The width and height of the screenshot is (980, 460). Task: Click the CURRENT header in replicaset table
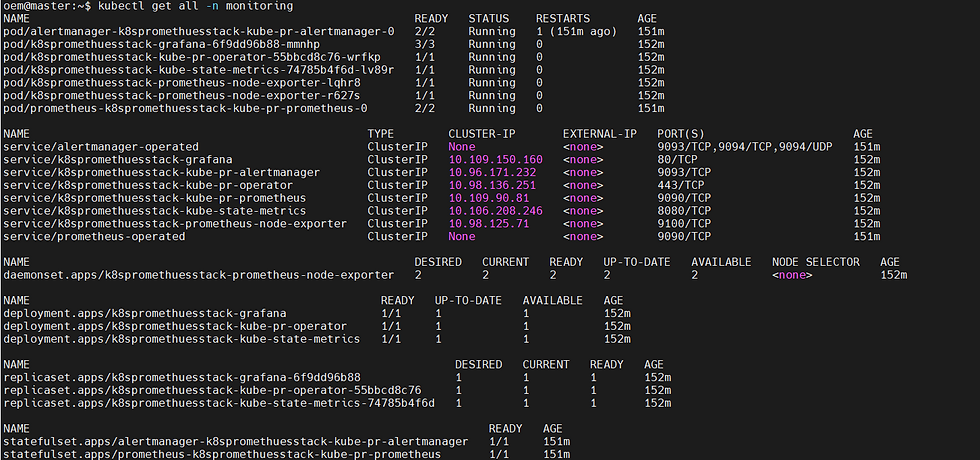click(546, 364)
